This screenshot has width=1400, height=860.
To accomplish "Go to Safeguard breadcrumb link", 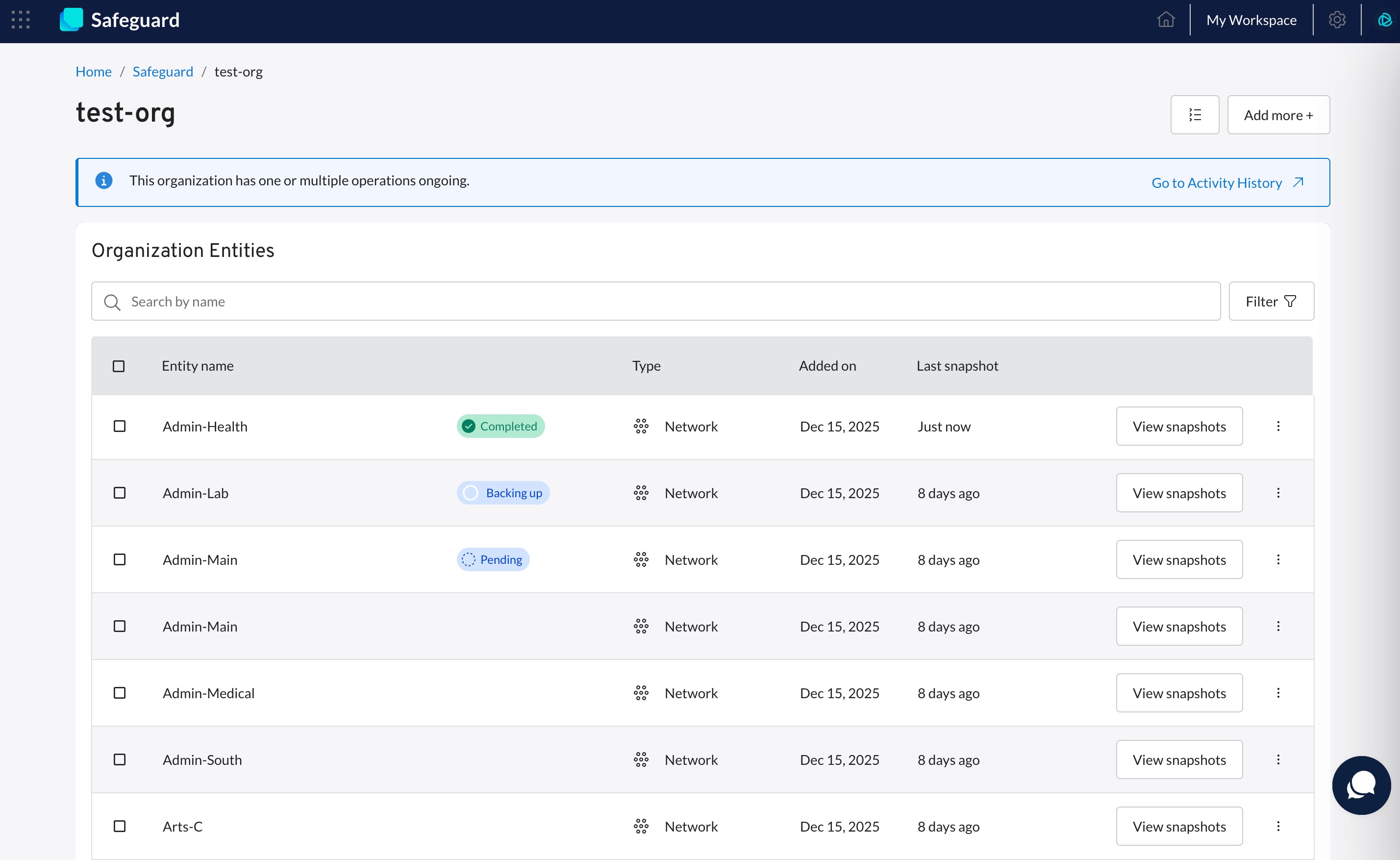I will point(163,72).
